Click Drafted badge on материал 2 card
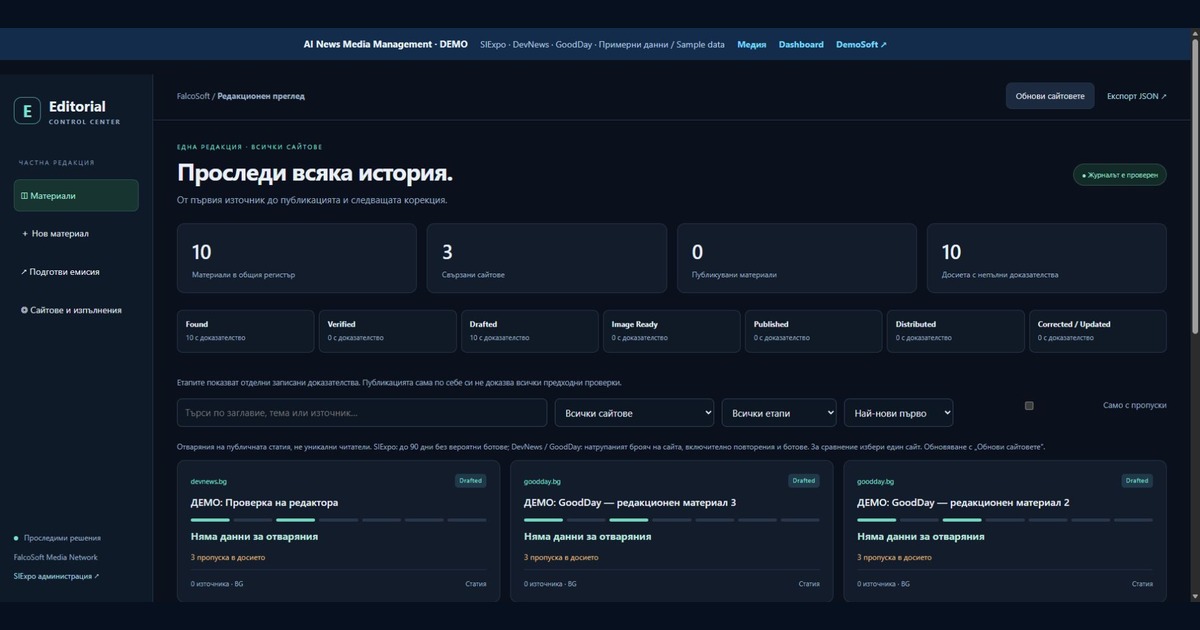Screen dimensions: 1200x630 pyautogui.click(x=1137, y=481)
